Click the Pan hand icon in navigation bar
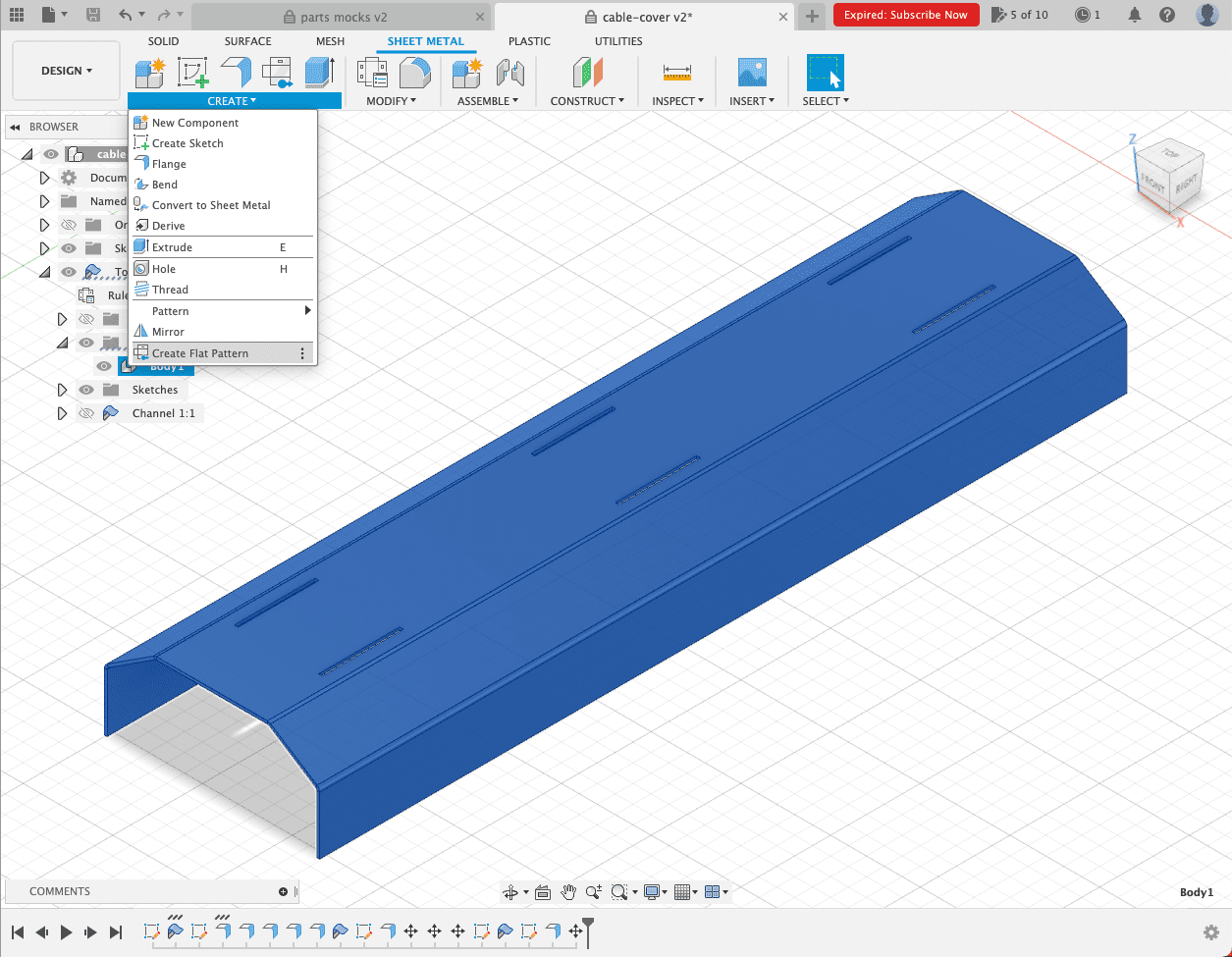The width and height of the screenshot is (1232, 957). point(568,892)
